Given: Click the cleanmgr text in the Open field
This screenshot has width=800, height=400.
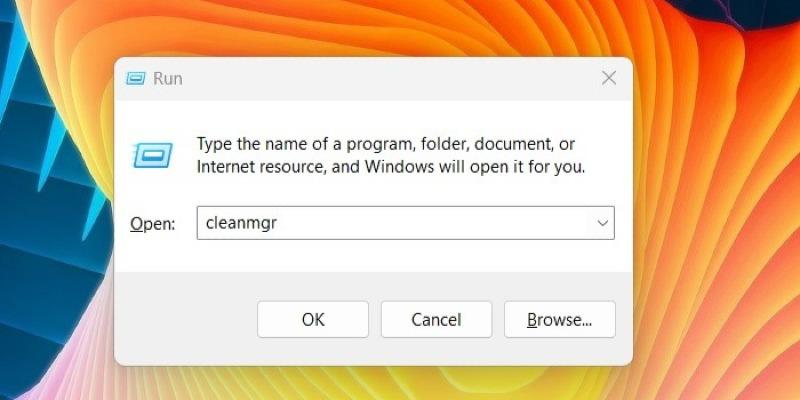Looking at the screenshot, I should (x=241, y=223).
